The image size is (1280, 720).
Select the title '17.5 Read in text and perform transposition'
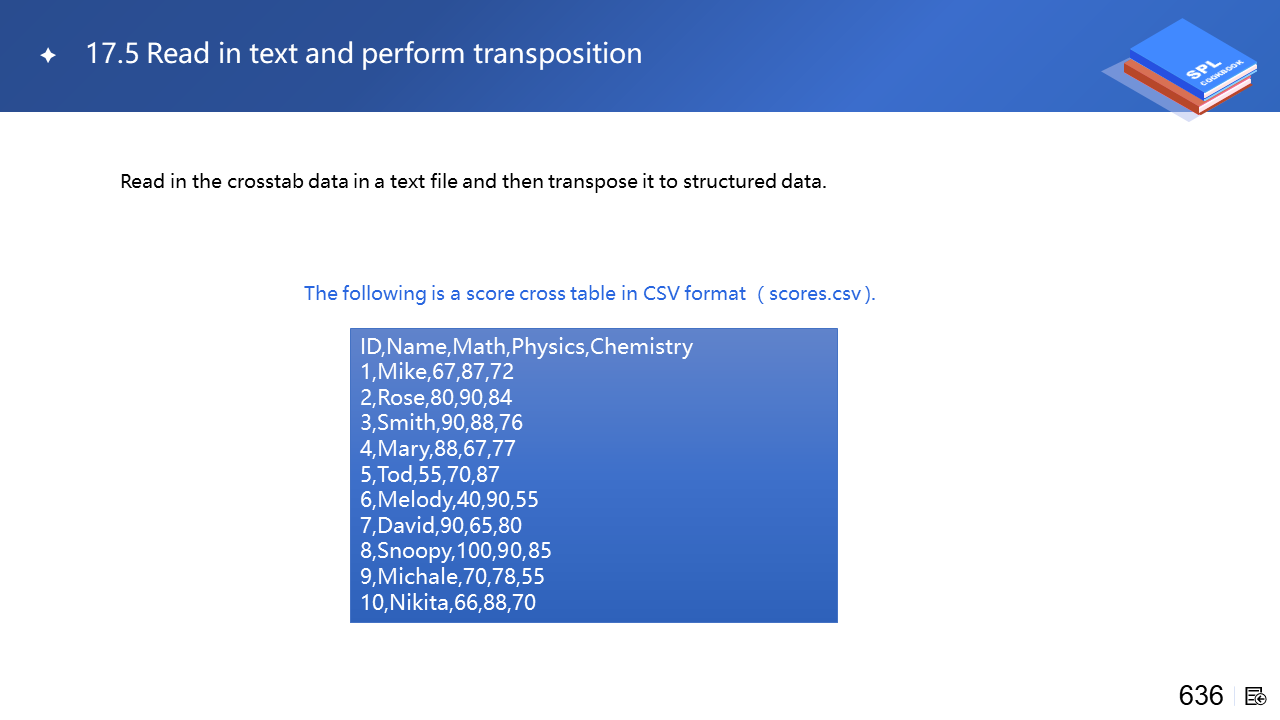(x=364, y=53)
